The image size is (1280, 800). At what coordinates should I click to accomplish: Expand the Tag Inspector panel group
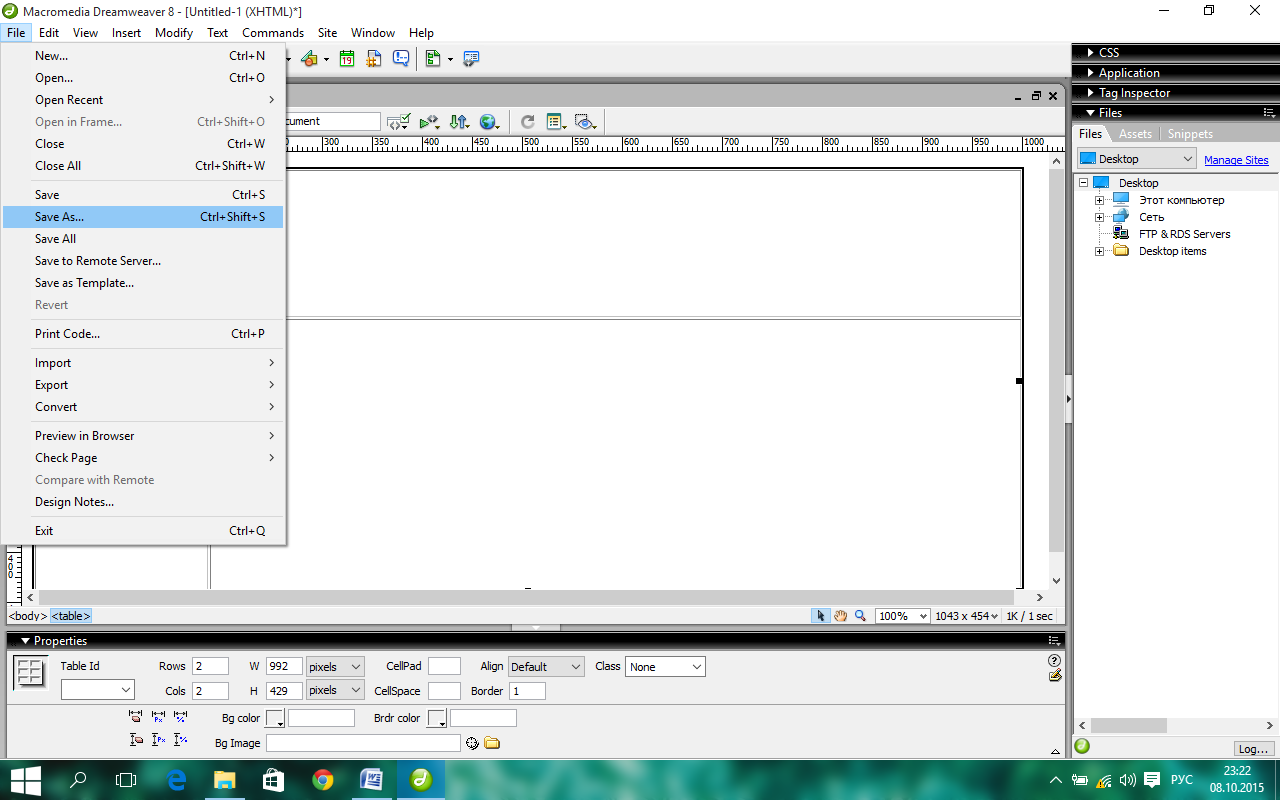pos(1090,93)
